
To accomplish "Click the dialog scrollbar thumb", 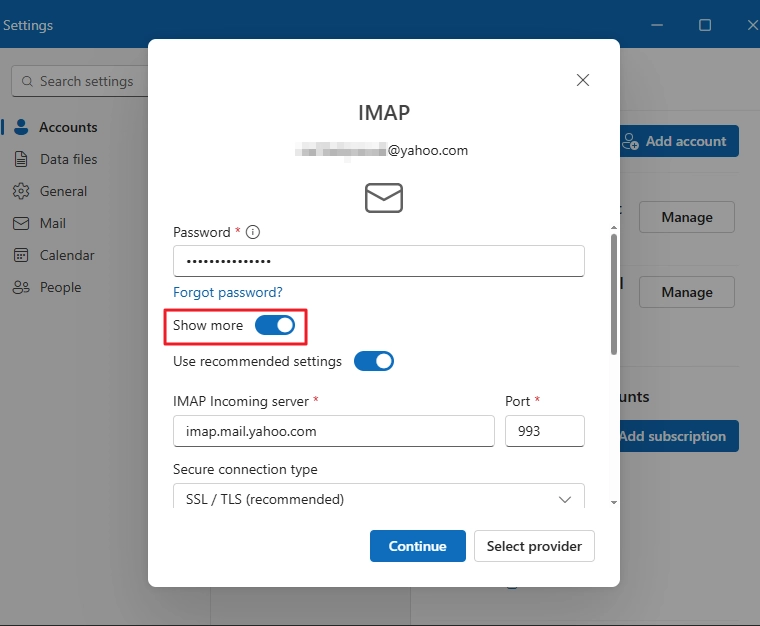I will coord(614,294).
